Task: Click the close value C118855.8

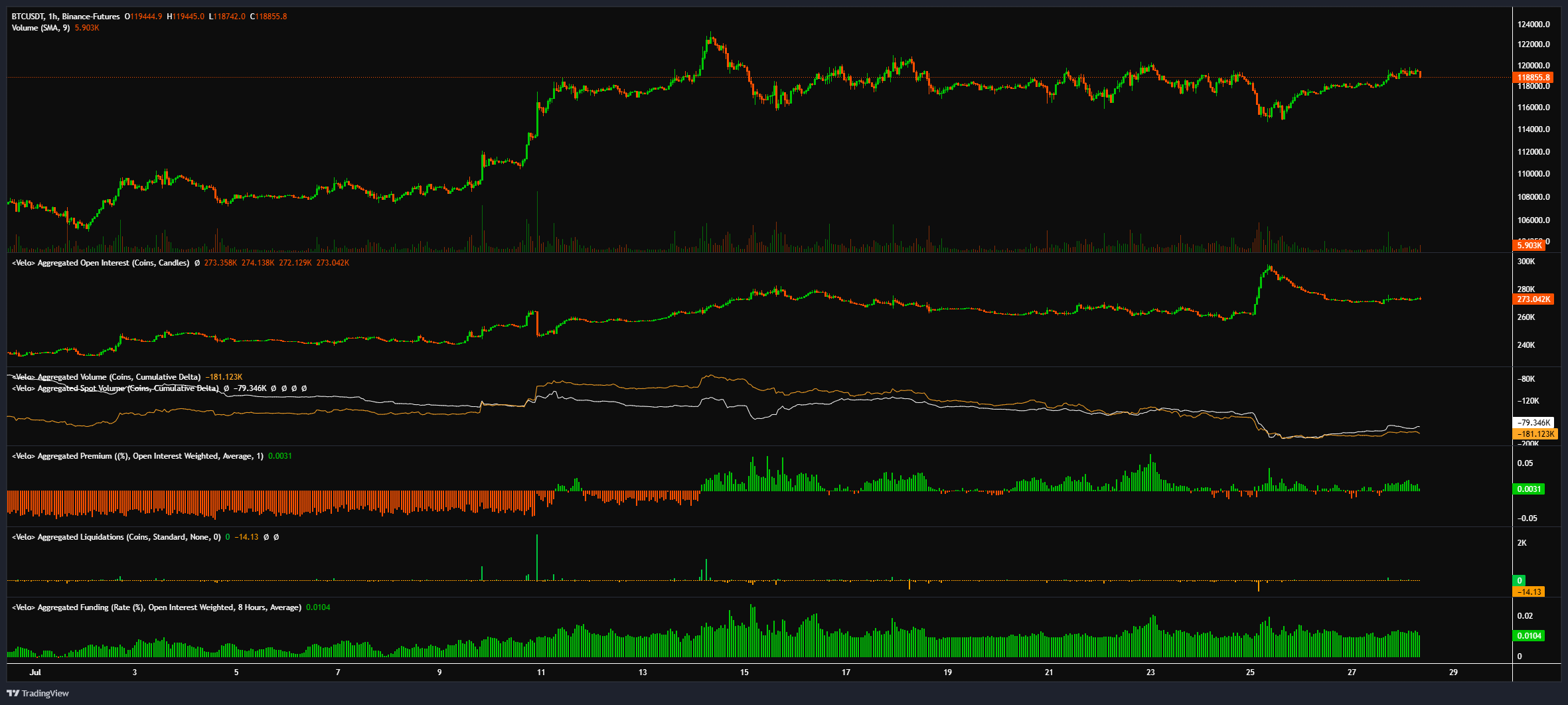Action: [x=269, y=17]
